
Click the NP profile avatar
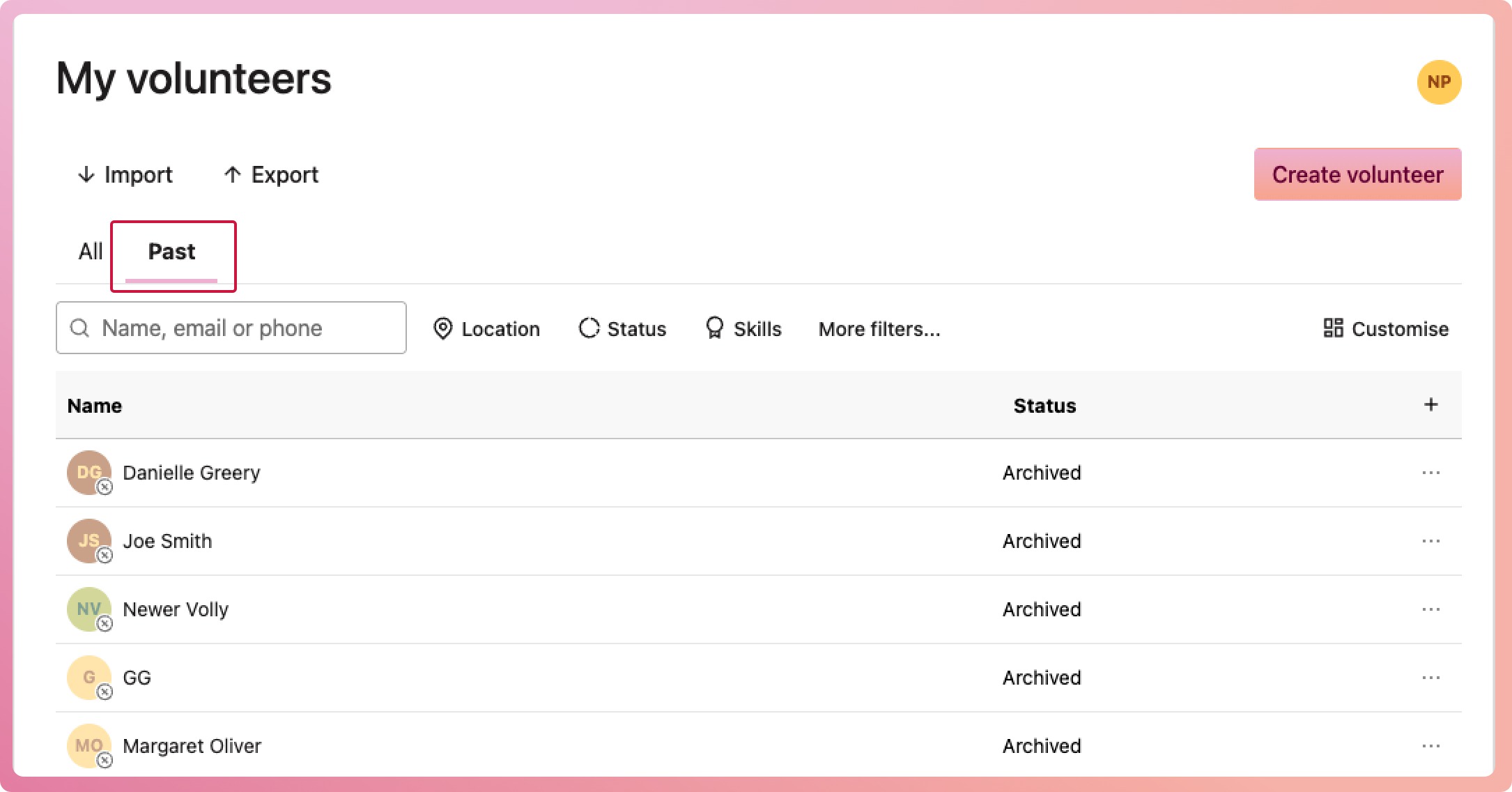[1439, 82]
